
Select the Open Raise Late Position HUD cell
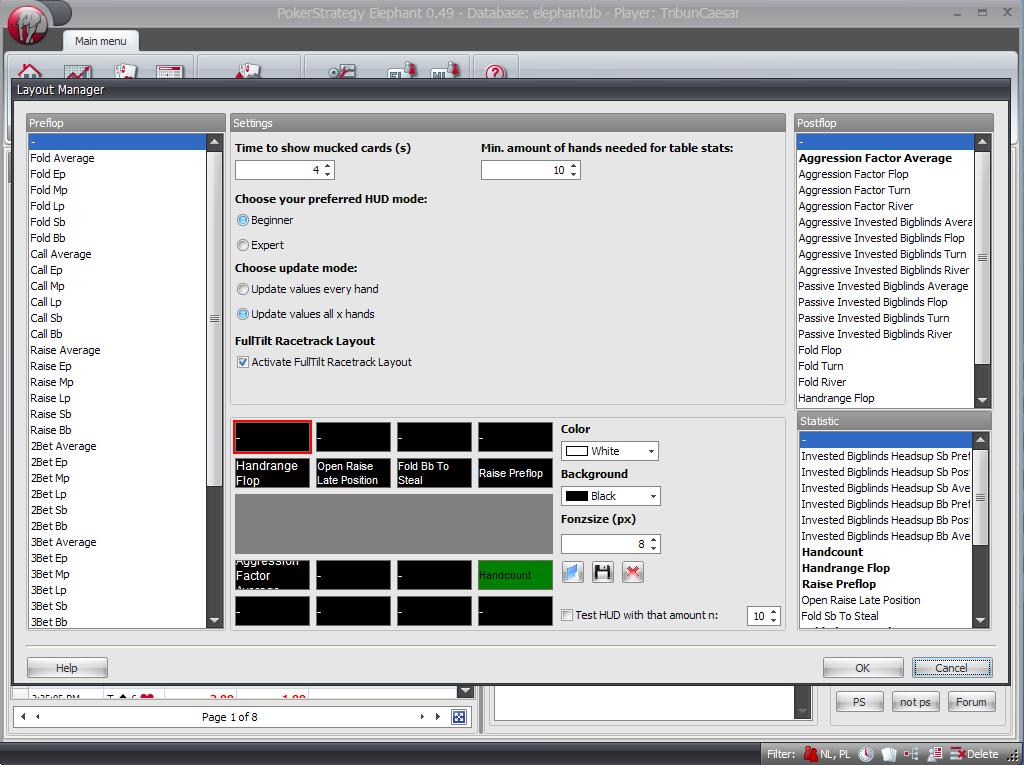[x=353, y=473]
